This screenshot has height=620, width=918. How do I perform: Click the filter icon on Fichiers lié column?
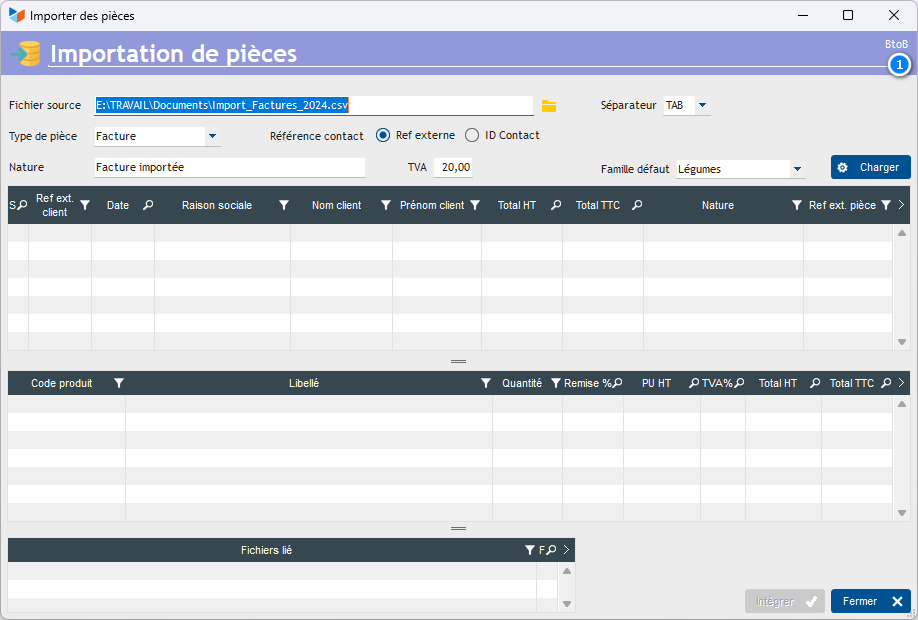click(530, 550)
